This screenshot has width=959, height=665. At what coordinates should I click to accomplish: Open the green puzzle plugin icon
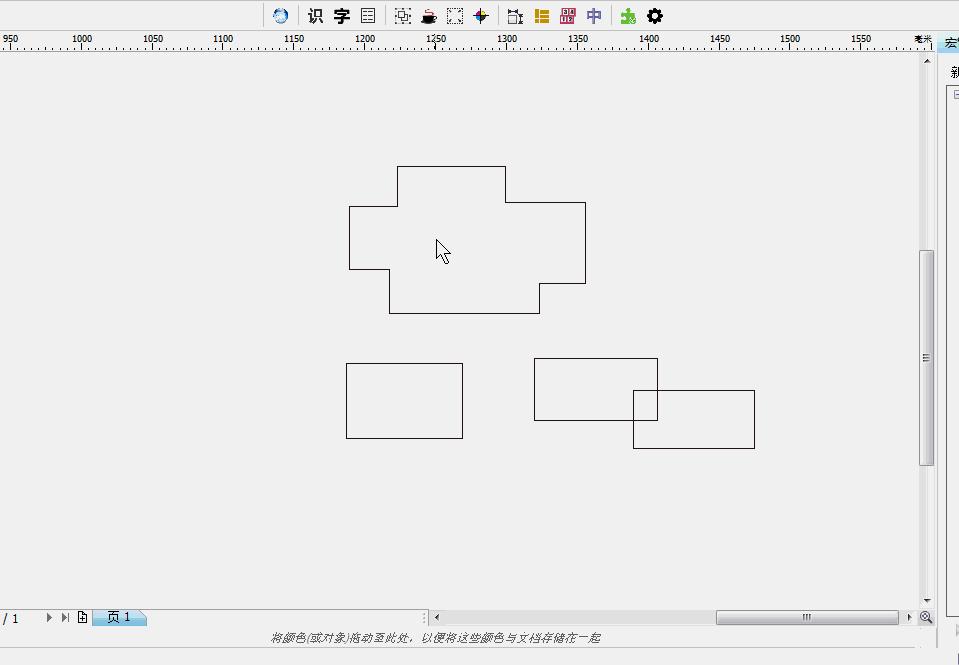tap(627, 15)
